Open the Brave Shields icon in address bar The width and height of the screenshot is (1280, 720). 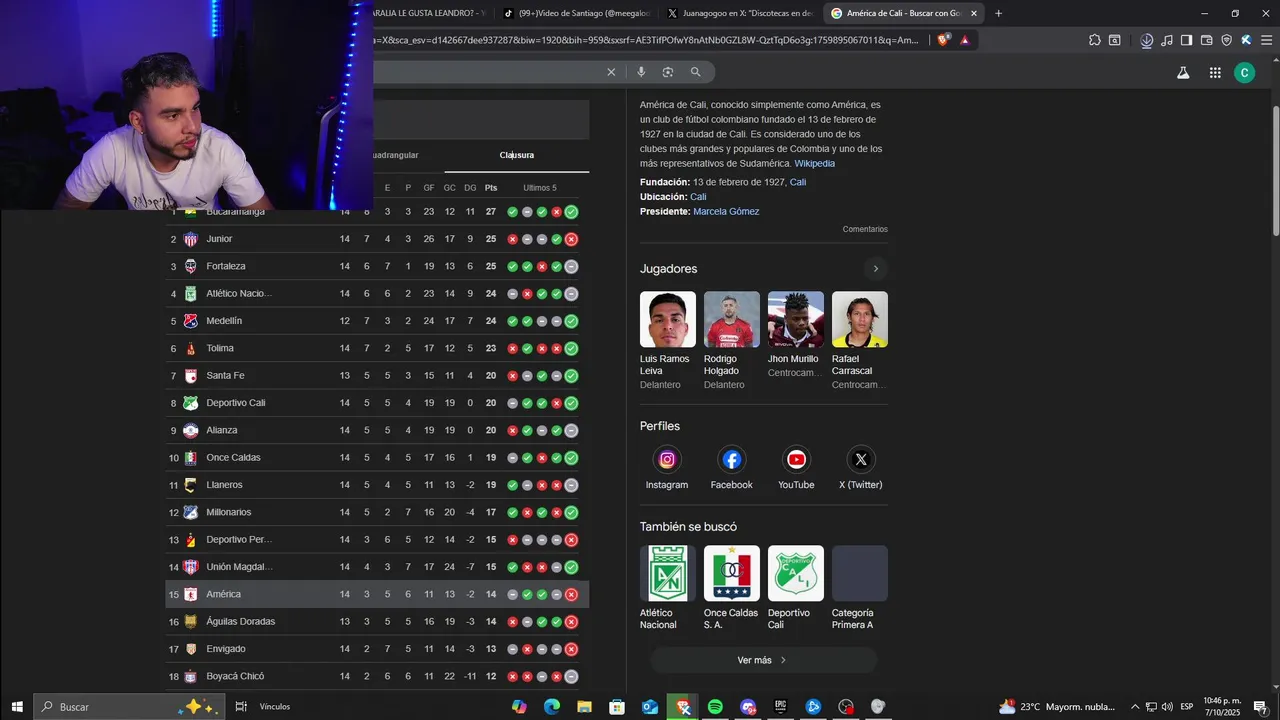942,40
